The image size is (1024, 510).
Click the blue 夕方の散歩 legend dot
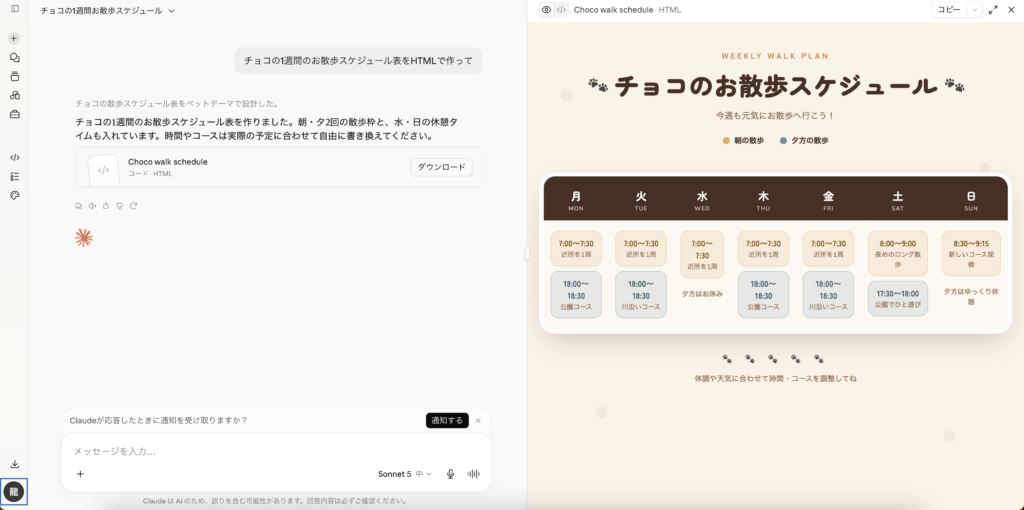point(783,140)
